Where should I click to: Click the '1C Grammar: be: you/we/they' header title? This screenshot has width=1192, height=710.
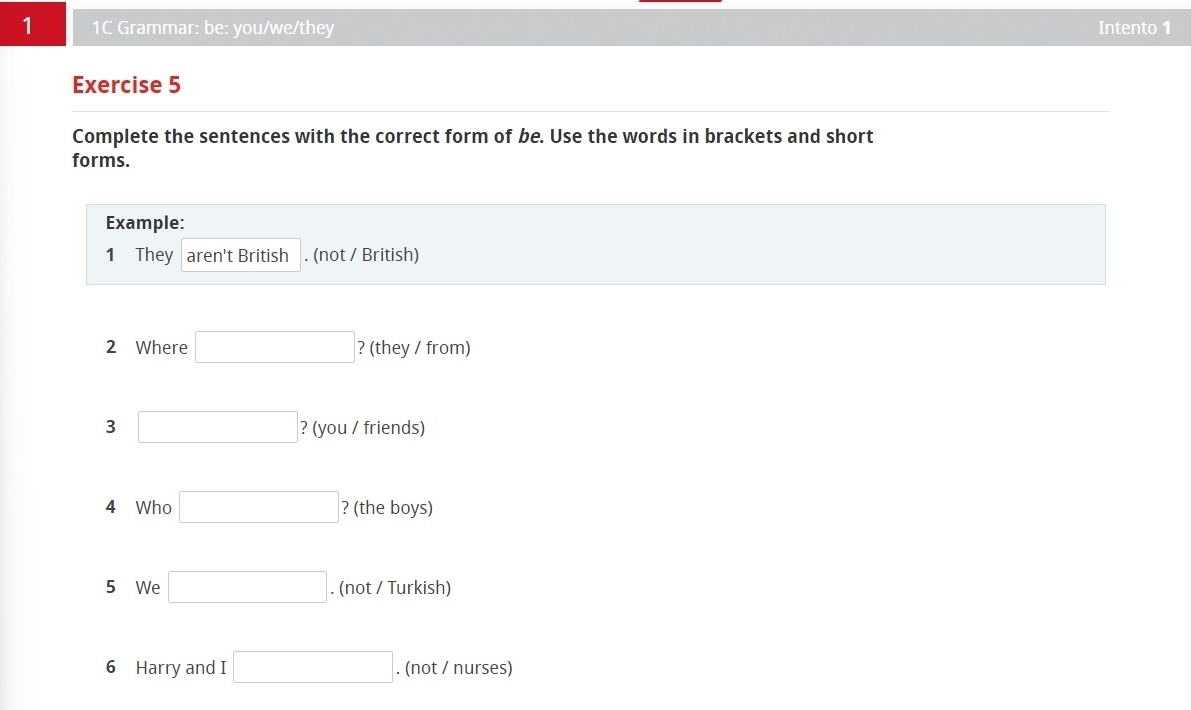point(212,28)
